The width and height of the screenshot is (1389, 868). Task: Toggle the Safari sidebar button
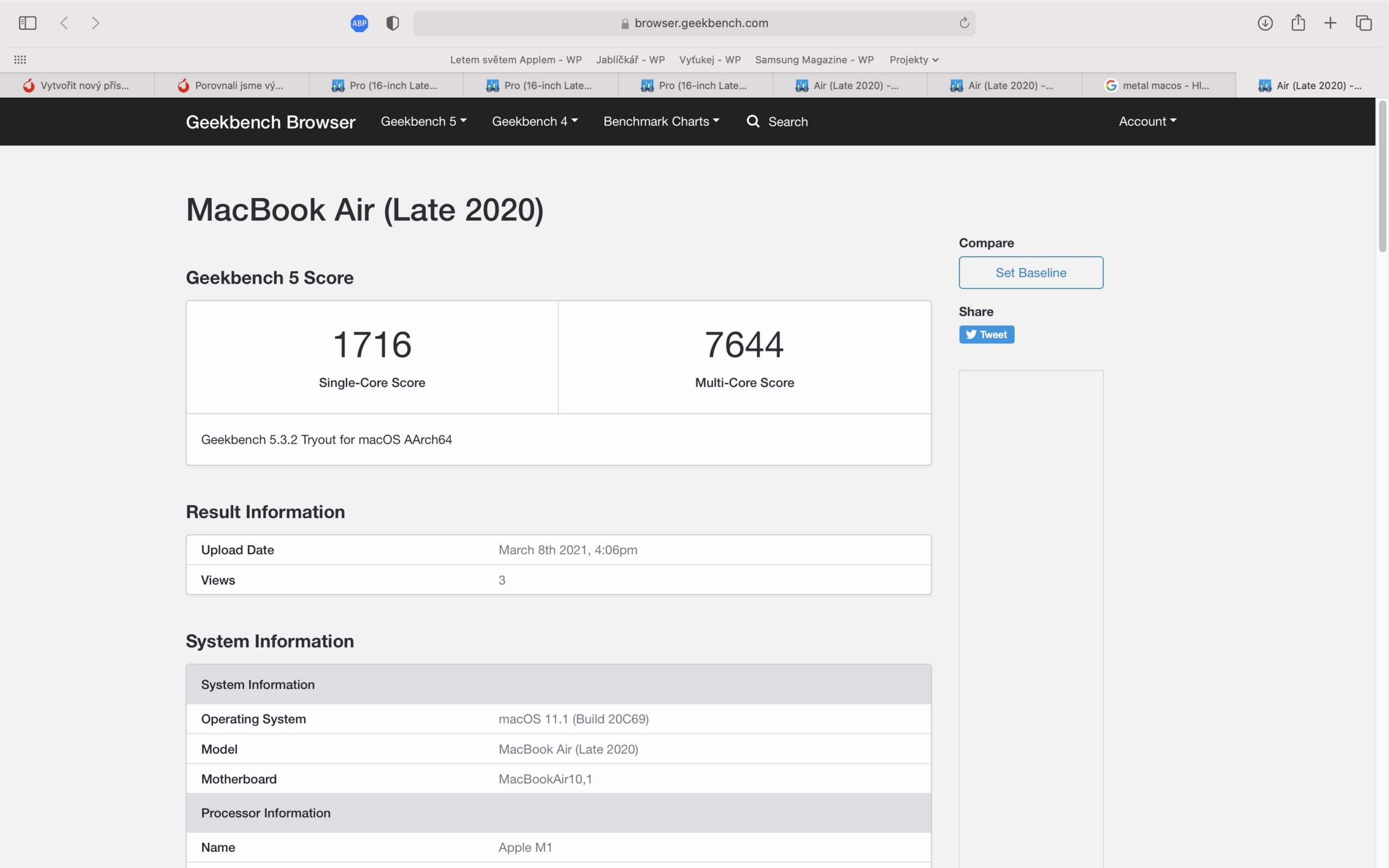pos(27,23)
